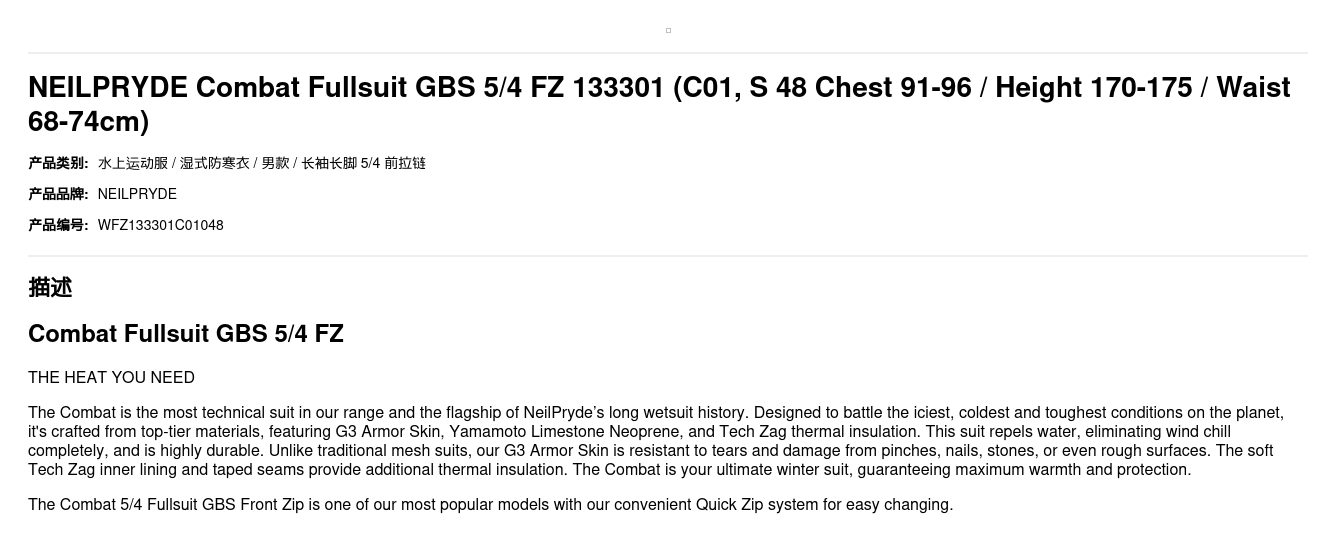The width and height of the screenshot is (1328, 560).
Task: Open the 长袖长脚 5/4 前拉链 category
Action: (363, 163)
